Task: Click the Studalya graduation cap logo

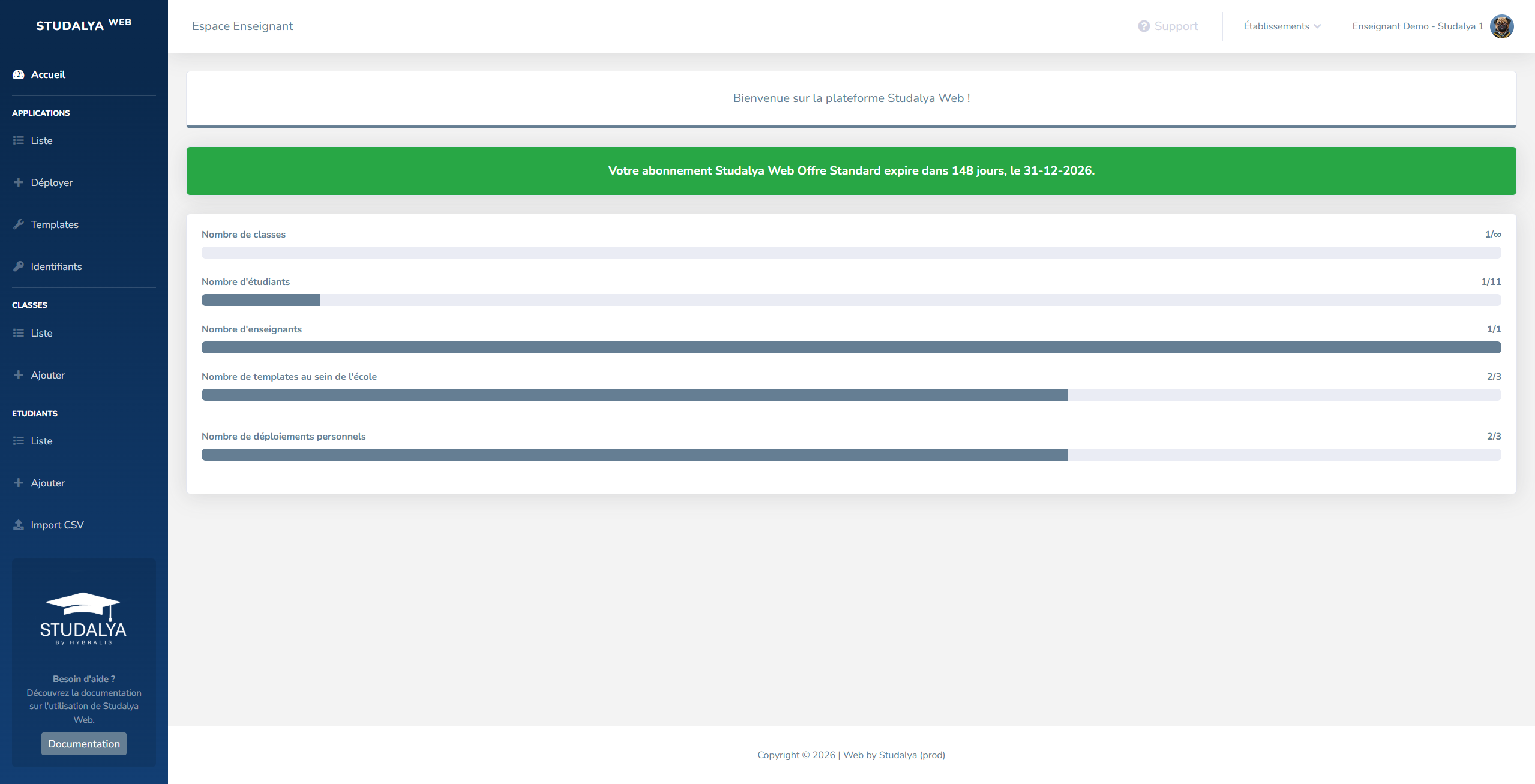Action: click(83, 618)
